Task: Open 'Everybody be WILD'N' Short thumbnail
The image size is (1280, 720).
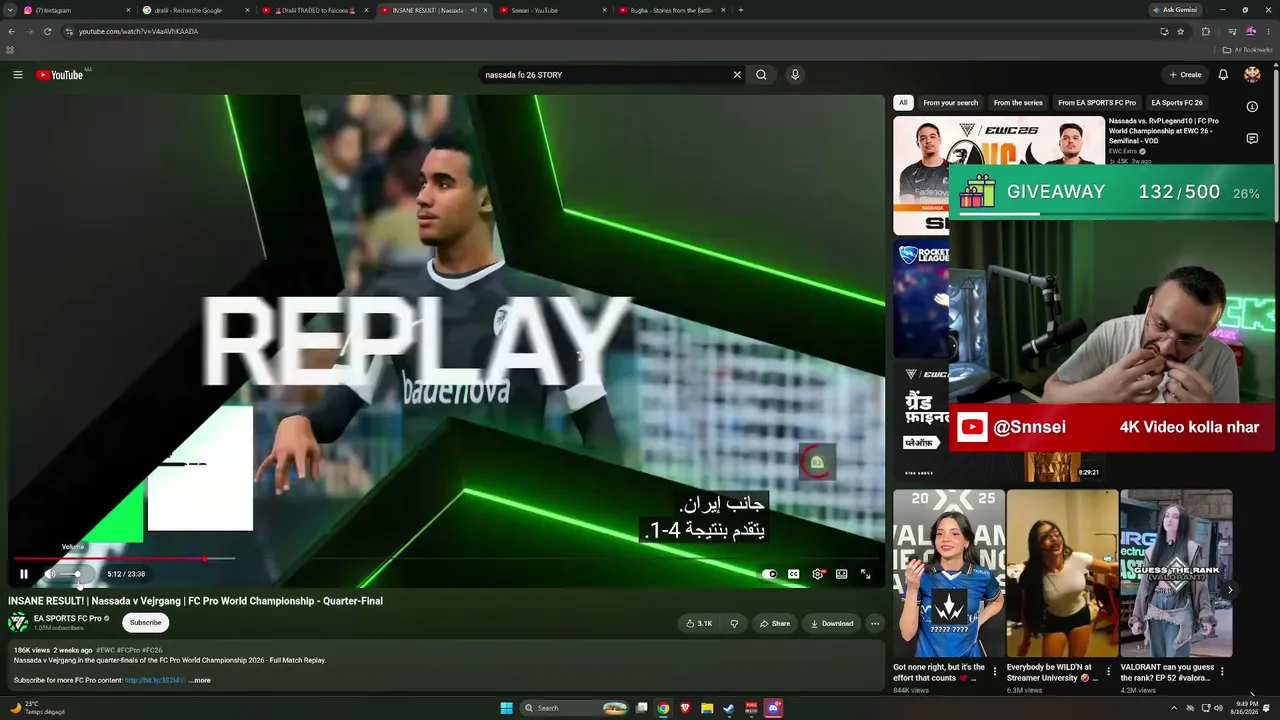Action: tap(1063, 573)
